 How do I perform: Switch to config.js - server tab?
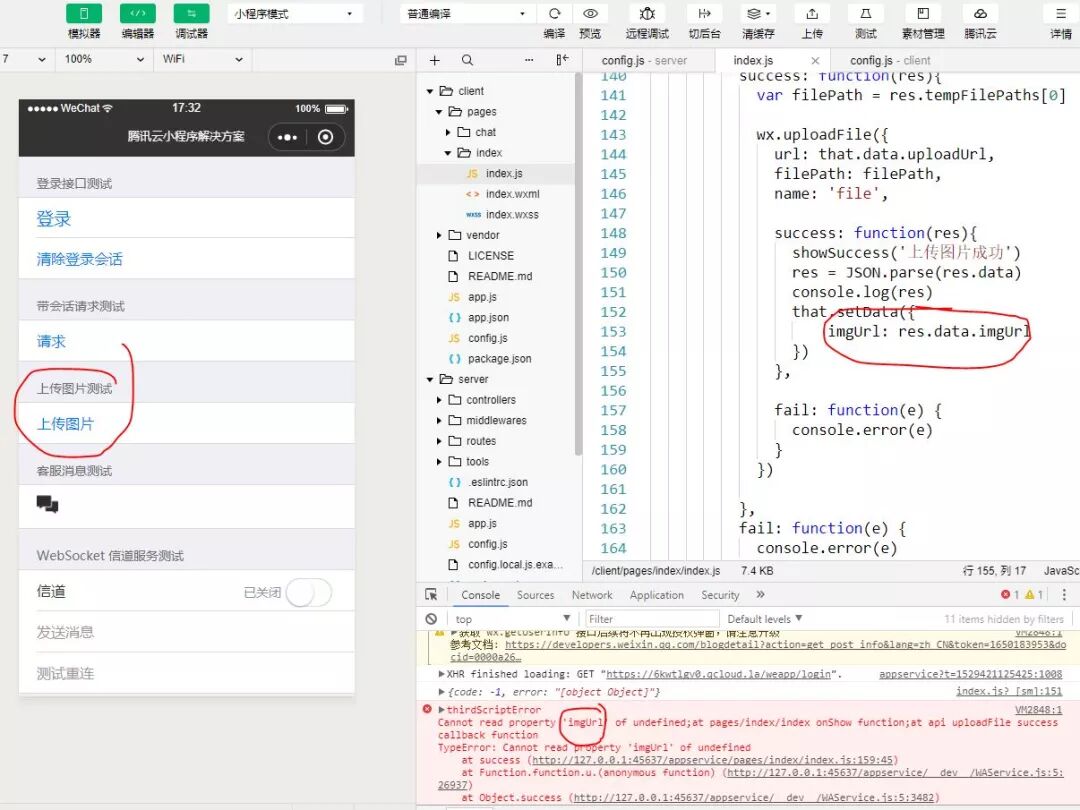pos(644,61)
